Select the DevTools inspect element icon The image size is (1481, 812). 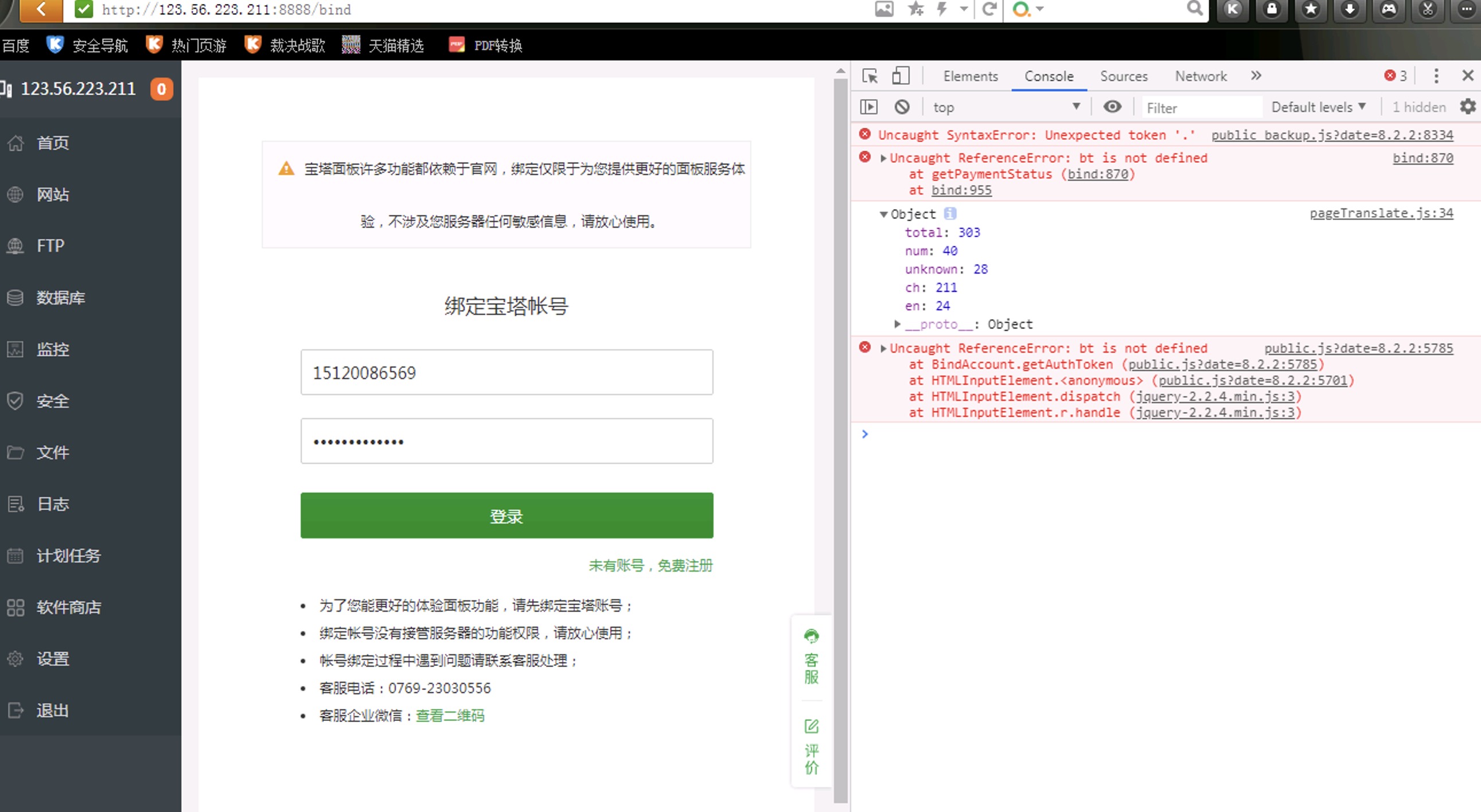870,76
